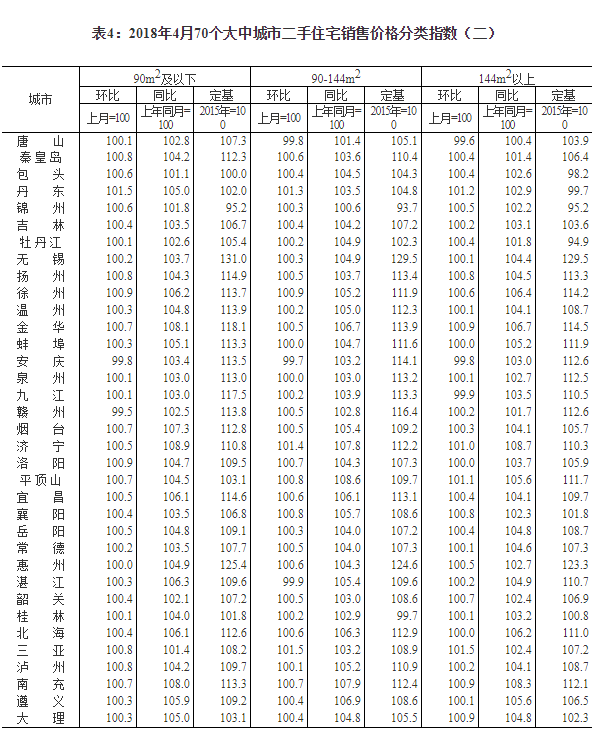The width and height of the screenshot is (599, 736).
Task: Click city name 吉林
Action: [x=40, y=225]
